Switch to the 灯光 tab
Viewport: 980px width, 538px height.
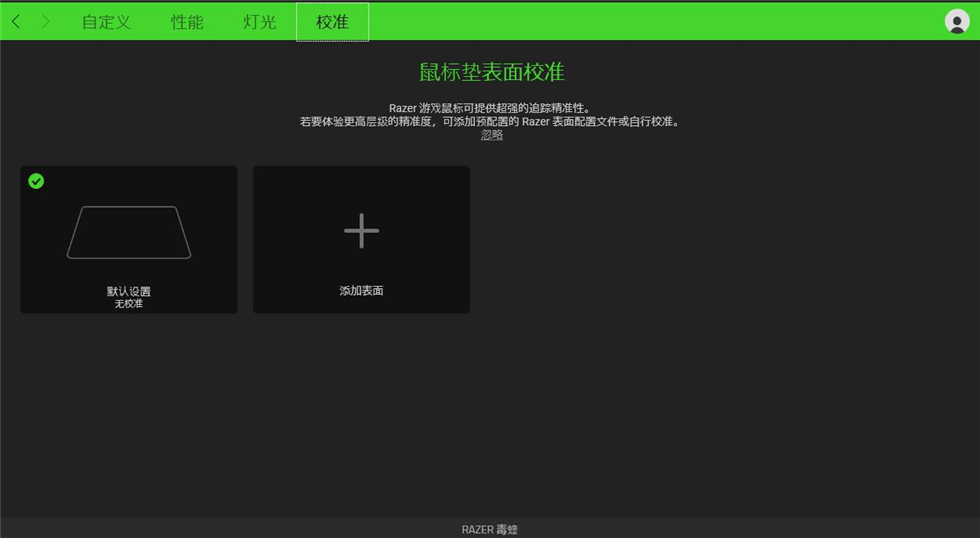tap(259, 22)
